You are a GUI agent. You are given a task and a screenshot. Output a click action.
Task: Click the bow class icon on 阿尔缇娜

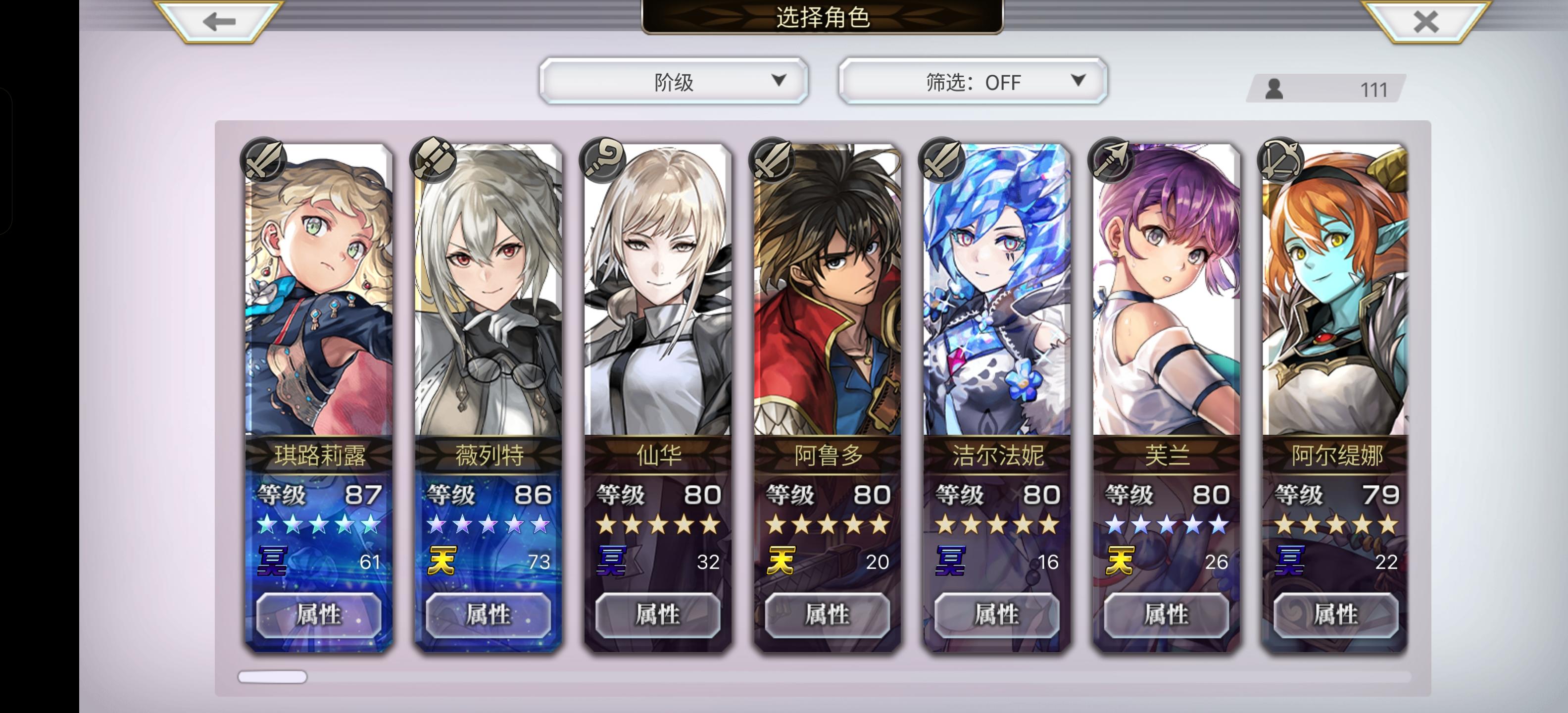click(1281, 159)
